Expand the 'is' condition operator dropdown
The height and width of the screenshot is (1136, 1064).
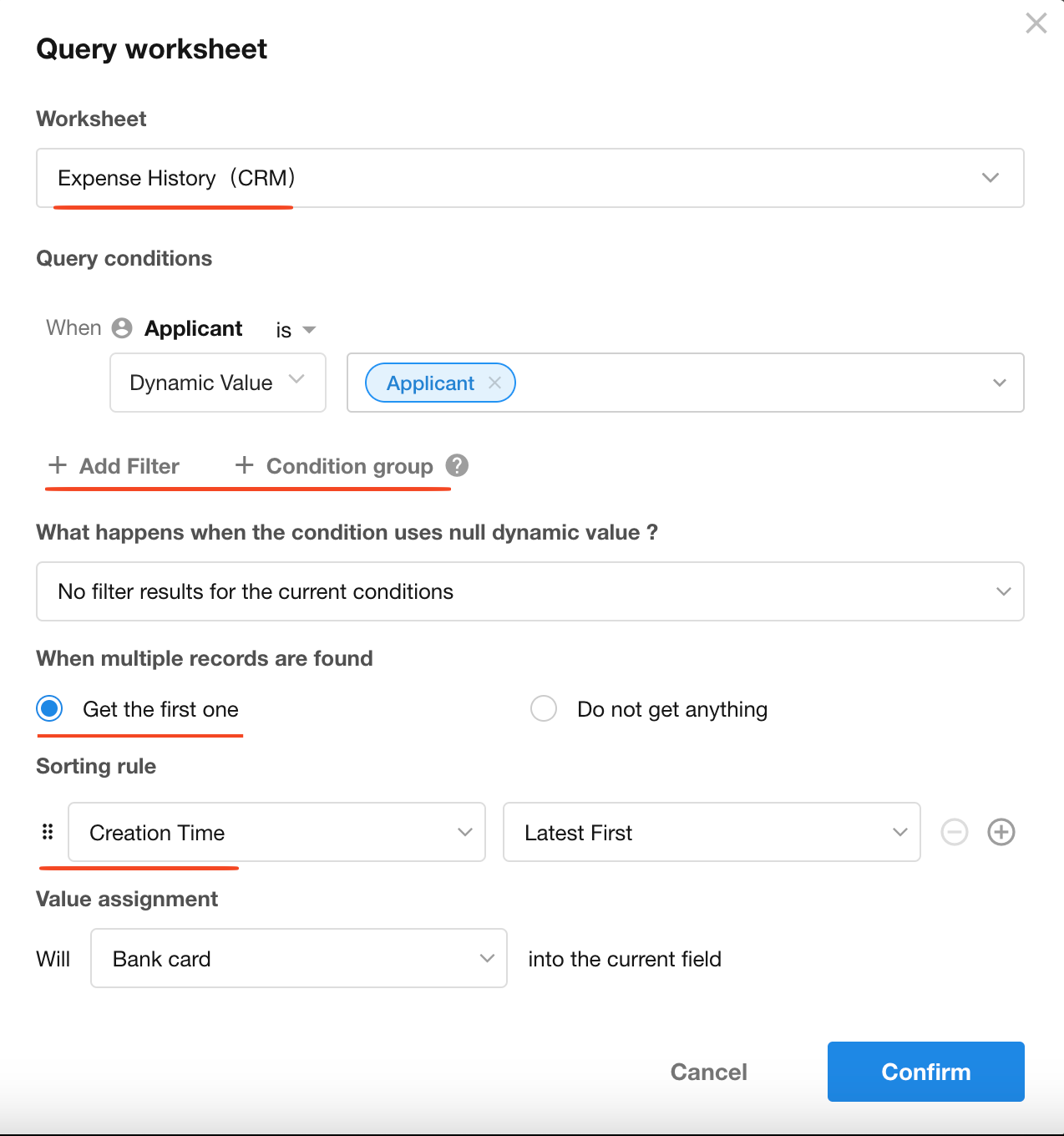tap(296, 330)
